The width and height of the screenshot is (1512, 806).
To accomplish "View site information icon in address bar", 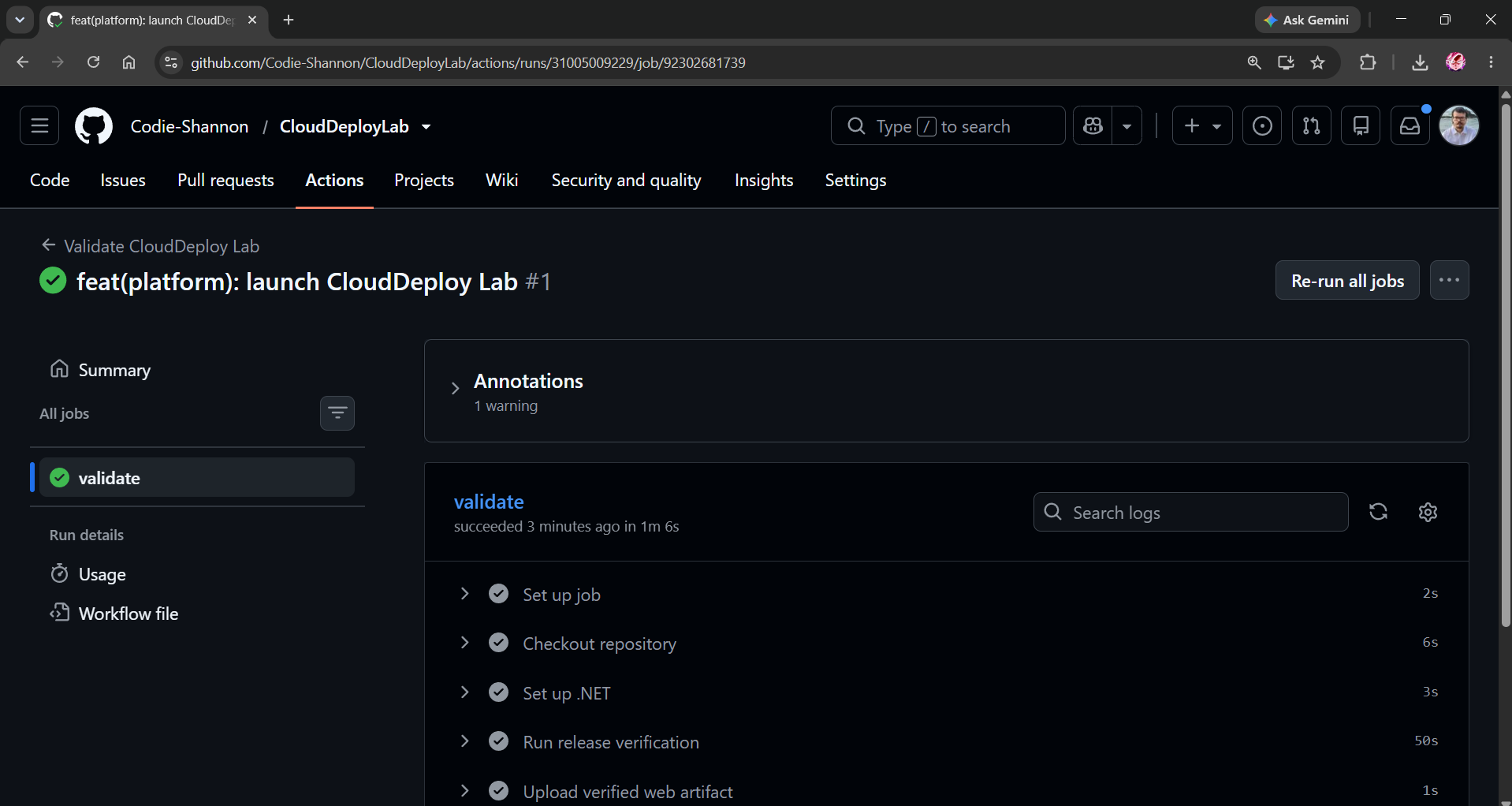I will 170,62.
